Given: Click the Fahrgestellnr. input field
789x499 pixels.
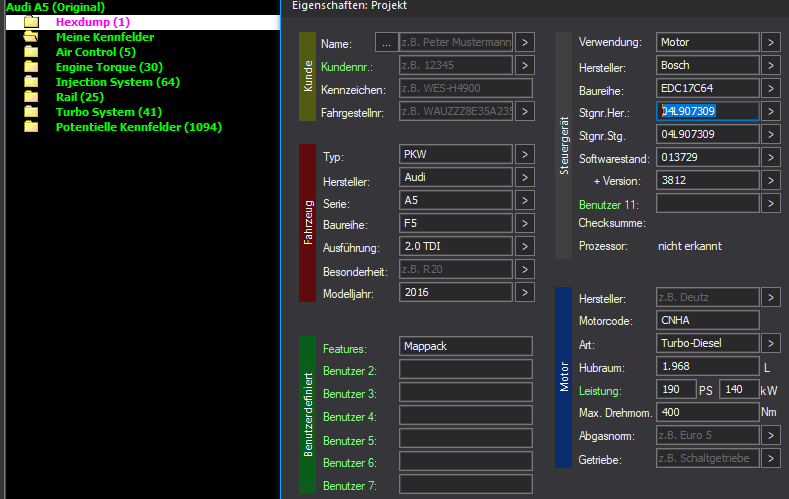Looking at the screenshot, I should [x=456, y=111].
